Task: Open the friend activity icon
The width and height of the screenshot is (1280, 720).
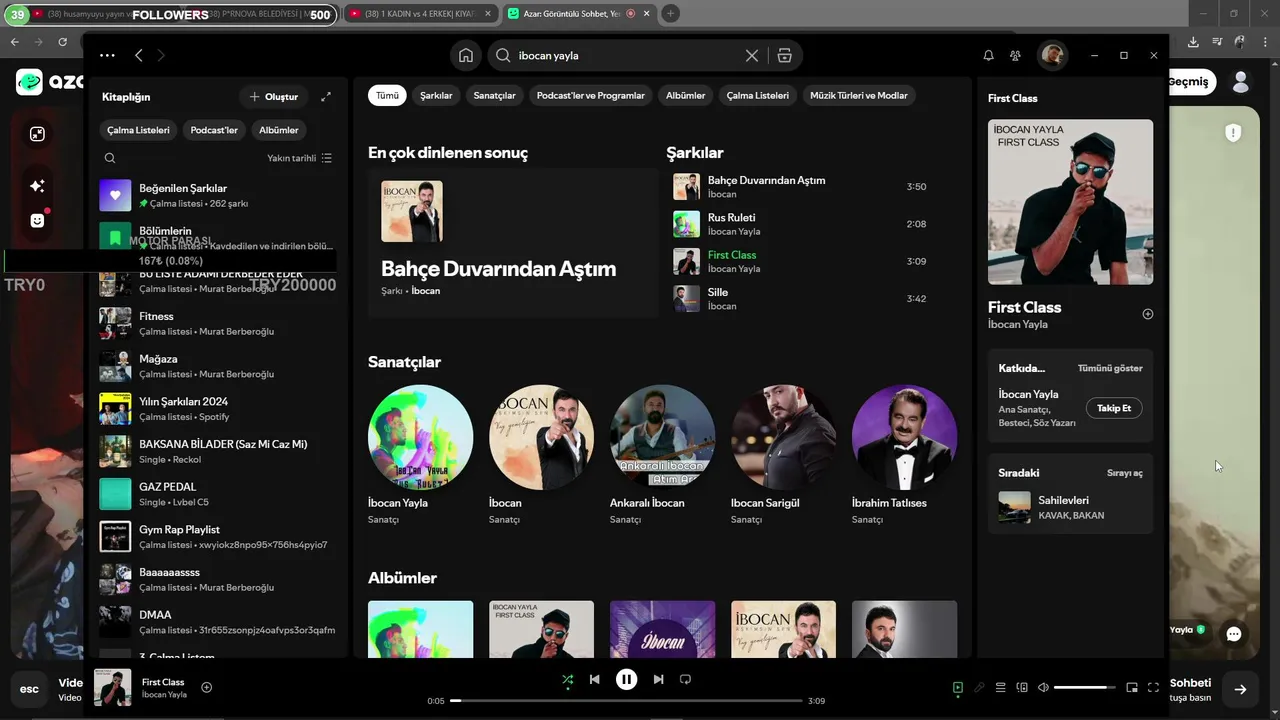Action: [x=1016, y=56]
